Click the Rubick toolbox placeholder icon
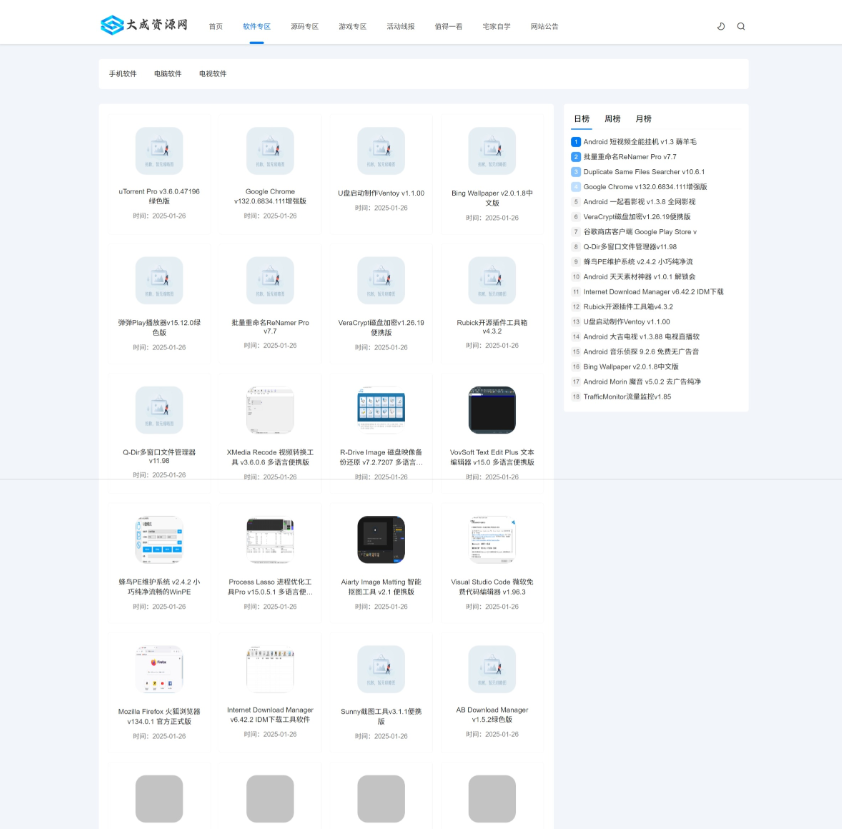This screenshot has height=829, width=842. [x=492, y=281]
